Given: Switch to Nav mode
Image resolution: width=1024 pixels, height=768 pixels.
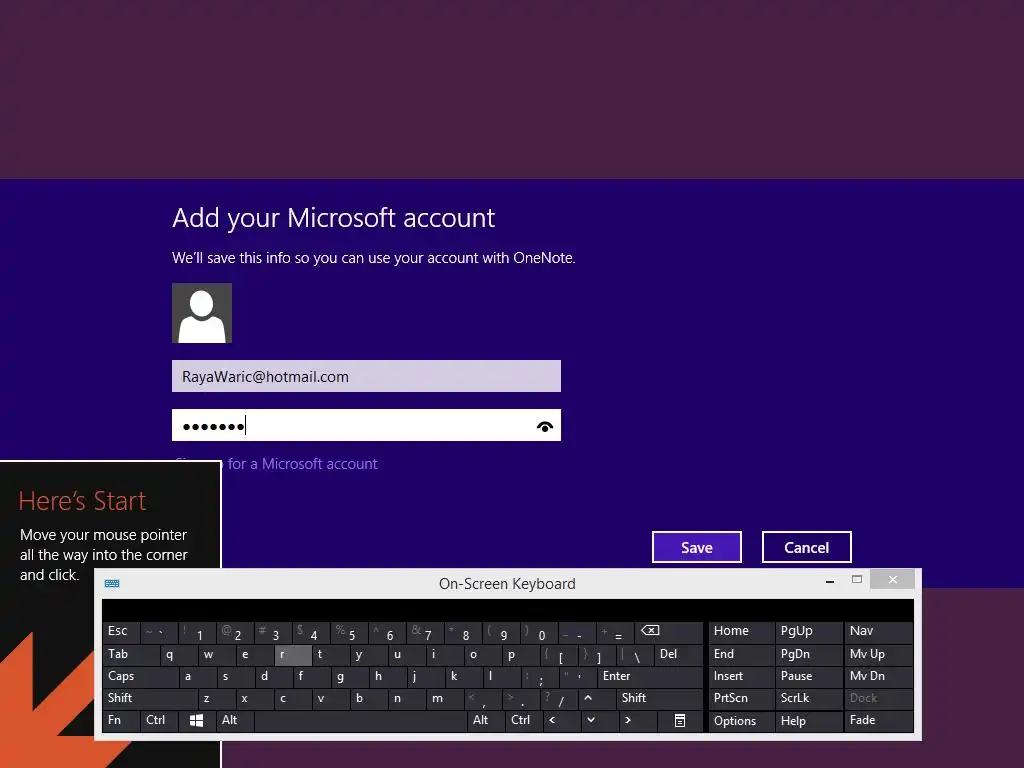Looking at the screenshot, I should point(878,632).
